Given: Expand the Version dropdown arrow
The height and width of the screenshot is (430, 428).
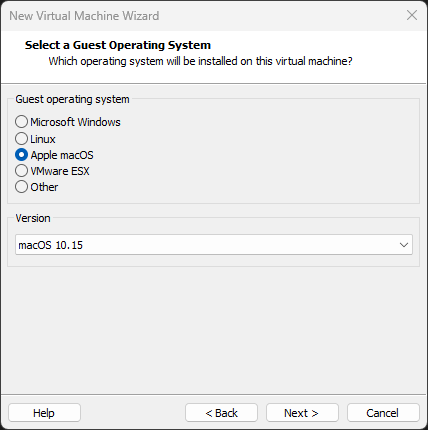Looking at the screenshot, I should tap(404, 245).
